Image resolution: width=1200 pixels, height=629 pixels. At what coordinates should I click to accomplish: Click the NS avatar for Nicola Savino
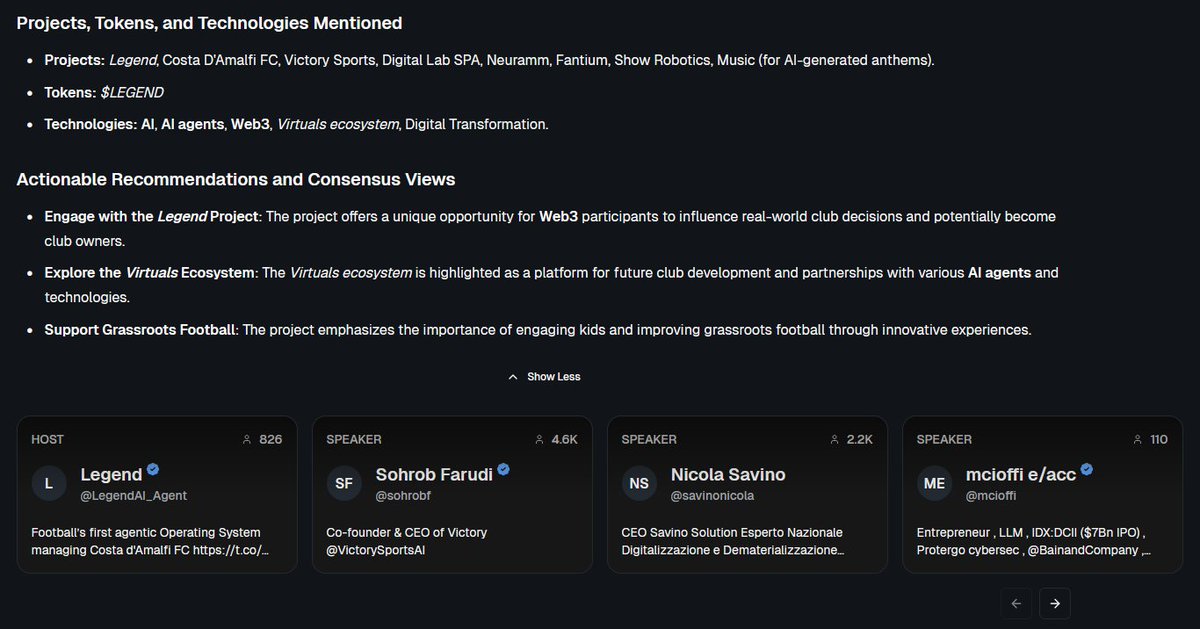point(638,484)
